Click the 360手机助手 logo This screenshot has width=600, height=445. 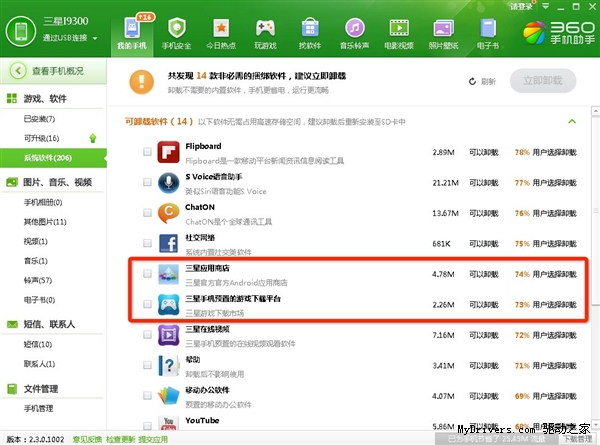pyautogui.click(x=559, y=33)
